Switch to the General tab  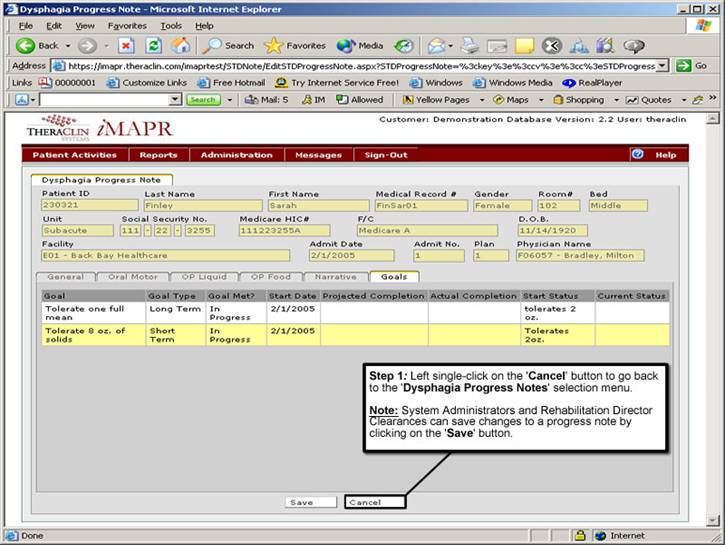pos(66,276)
